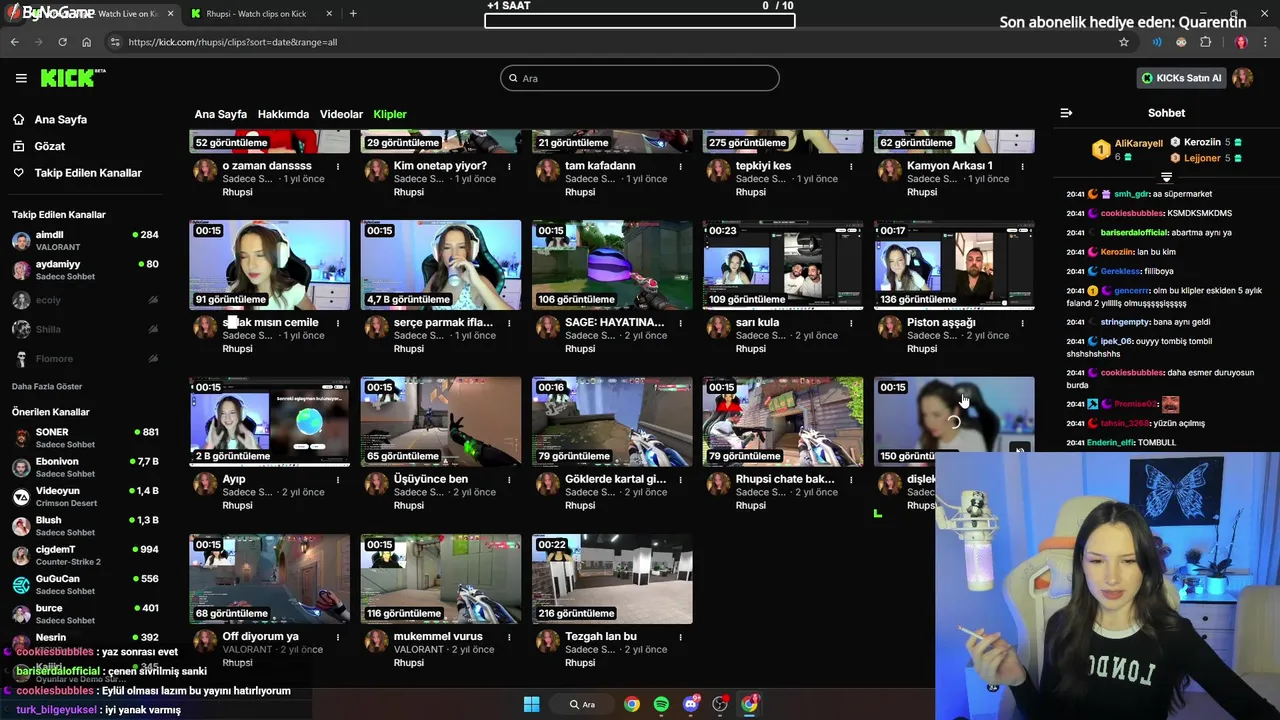Click the 'KICKs Satın Al' button
Image resolution: width=1280 pixels, height=720 pixels.
coord(1182,78)
